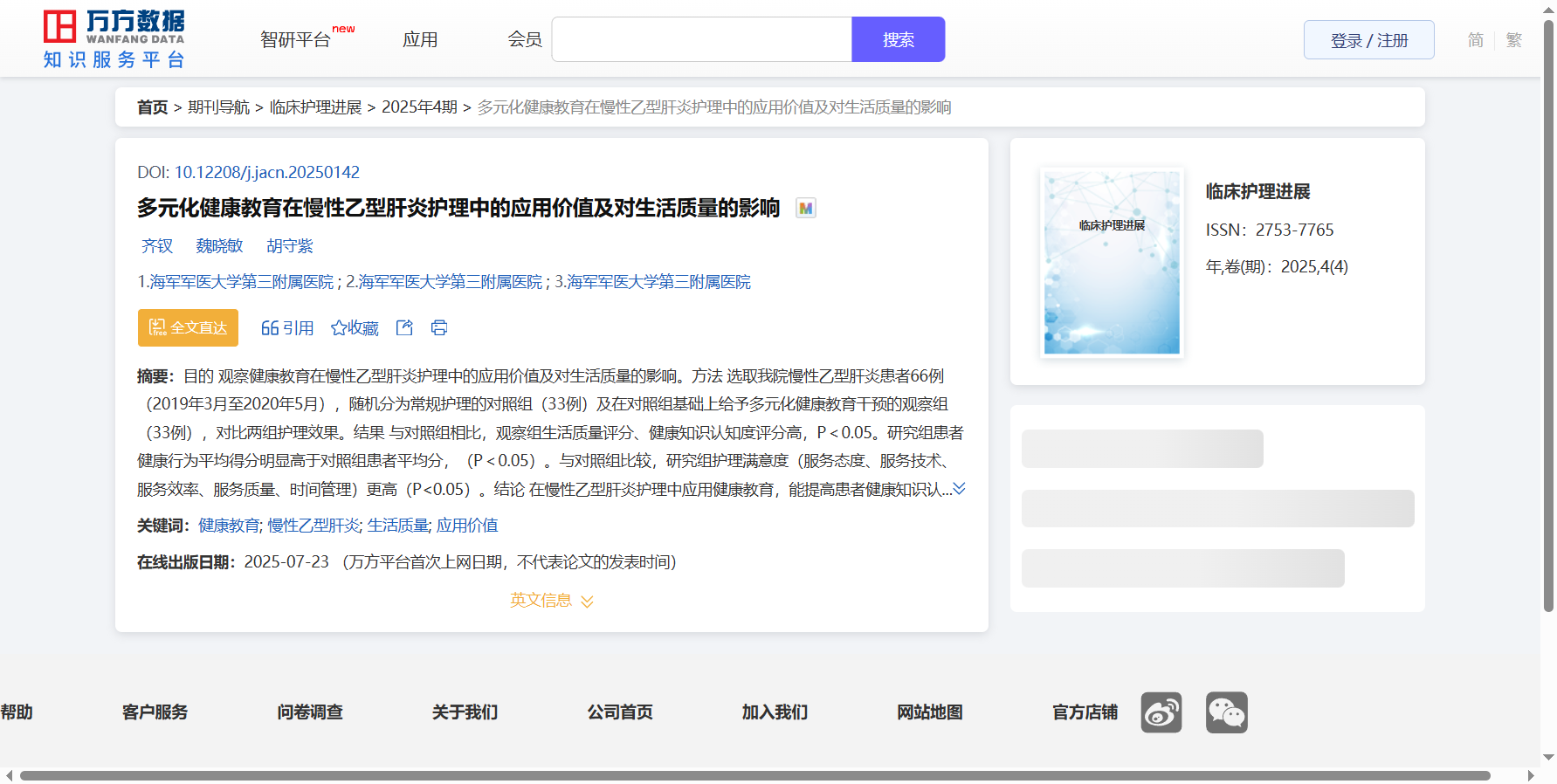Click the journal cover thumbnail
The height and width of the screenshot is (784, 1557).
pyautogui.click(x=1112, y=262)
